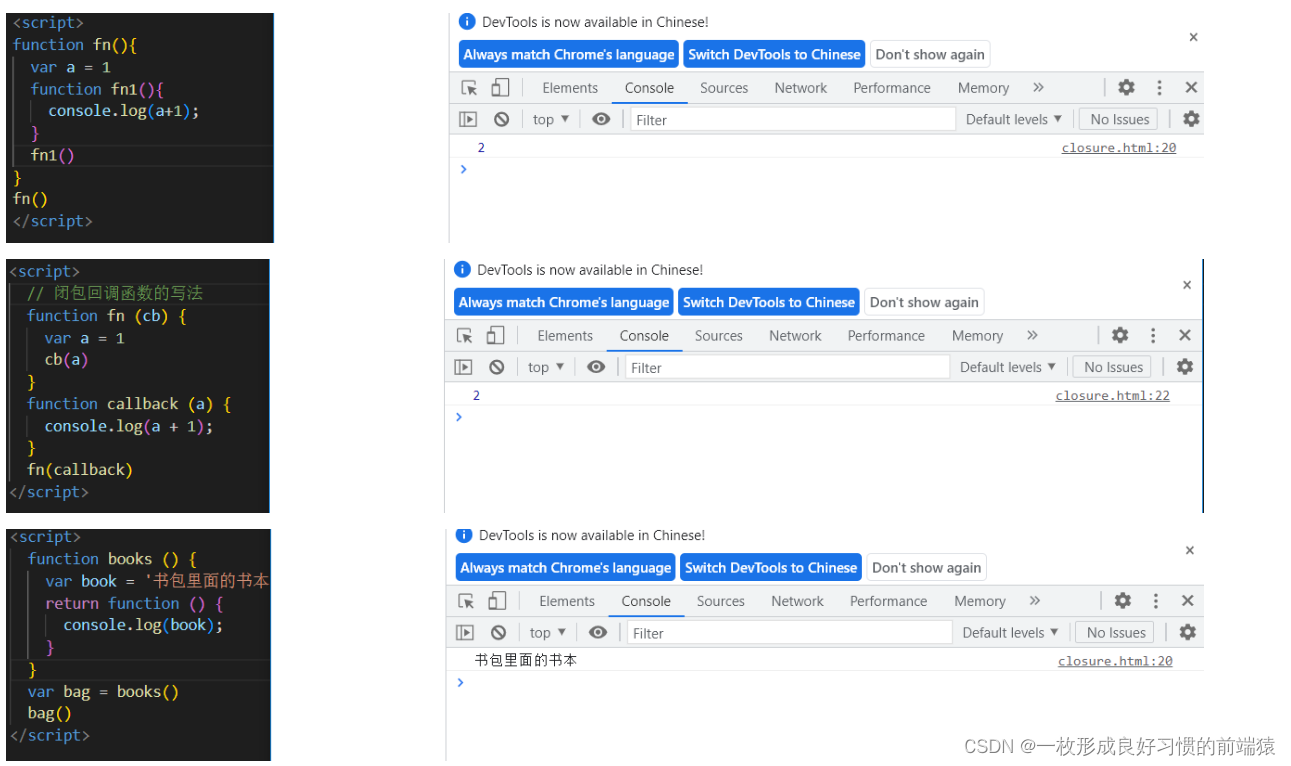Click Switch DevTools to Chinese in bottom panel
This screenshot has height=766, width=1291.
coord(771,567)
